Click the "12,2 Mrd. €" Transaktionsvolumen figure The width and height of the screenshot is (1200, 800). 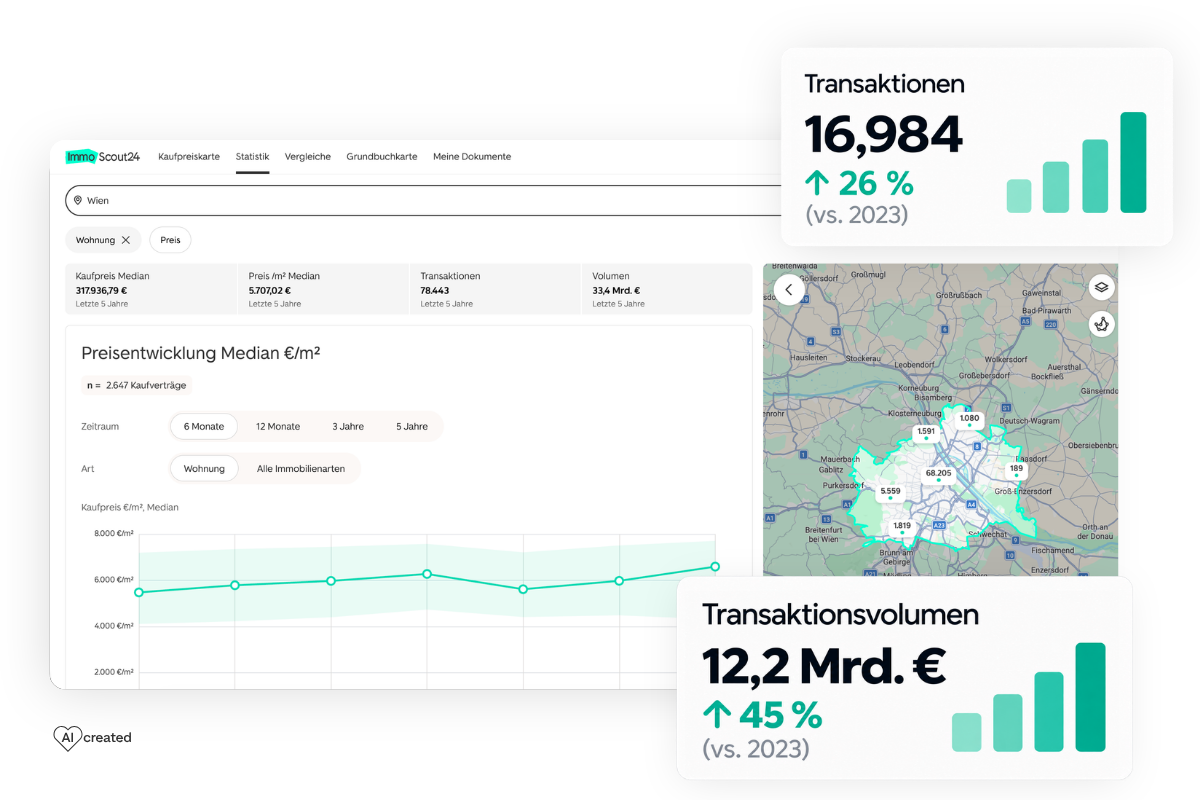point(824,667)
